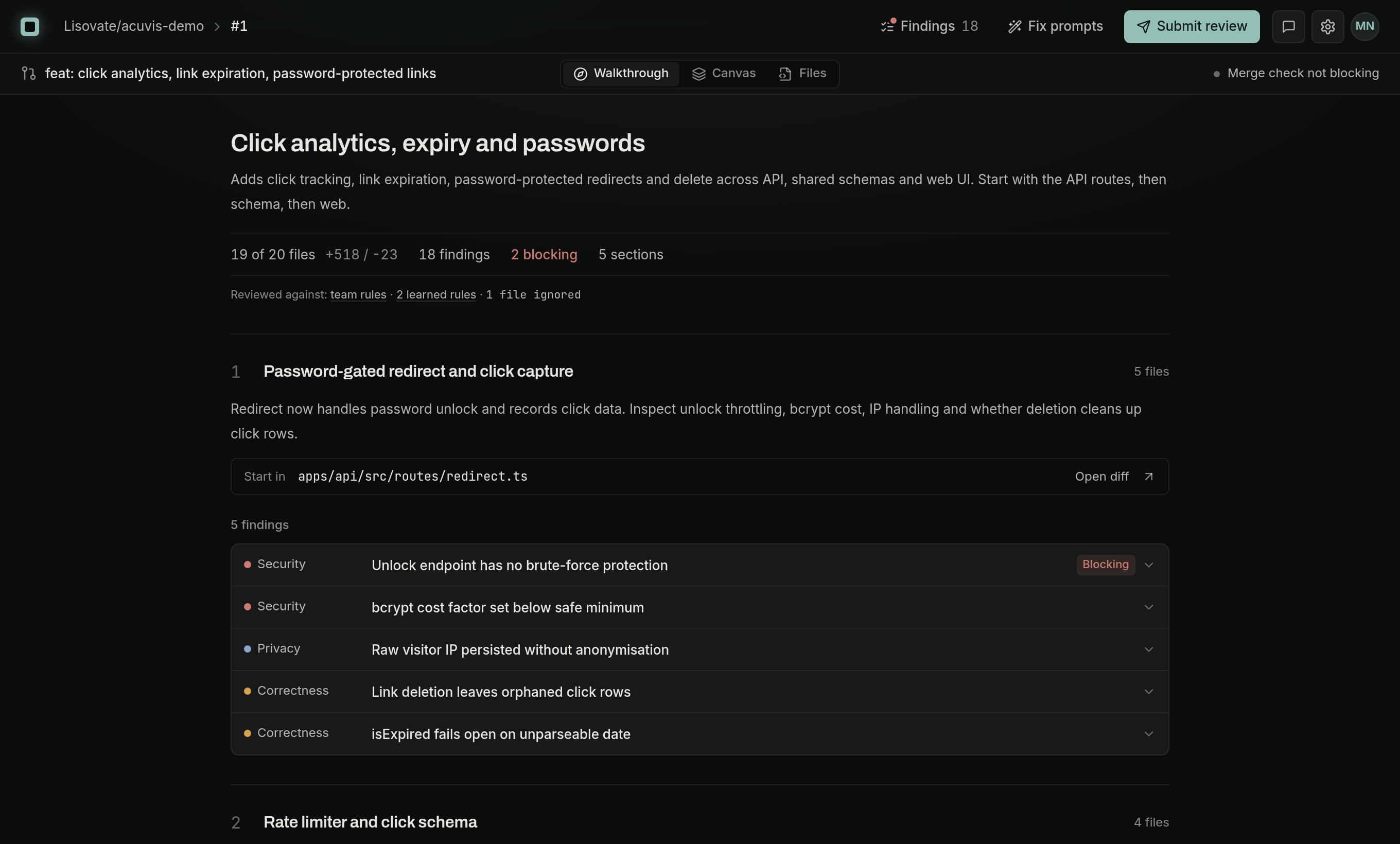The image size is (1400, 844).
Task: Open Lisovate/acuvis-demo breadcrumb
Action: (133, 26)
